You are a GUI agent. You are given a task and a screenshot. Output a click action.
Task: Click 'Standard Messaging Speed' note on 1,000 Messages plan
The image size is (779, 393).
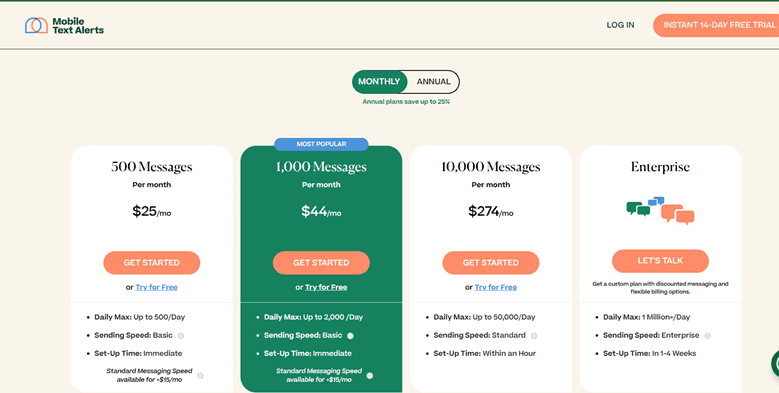click(x=319, y=376)
